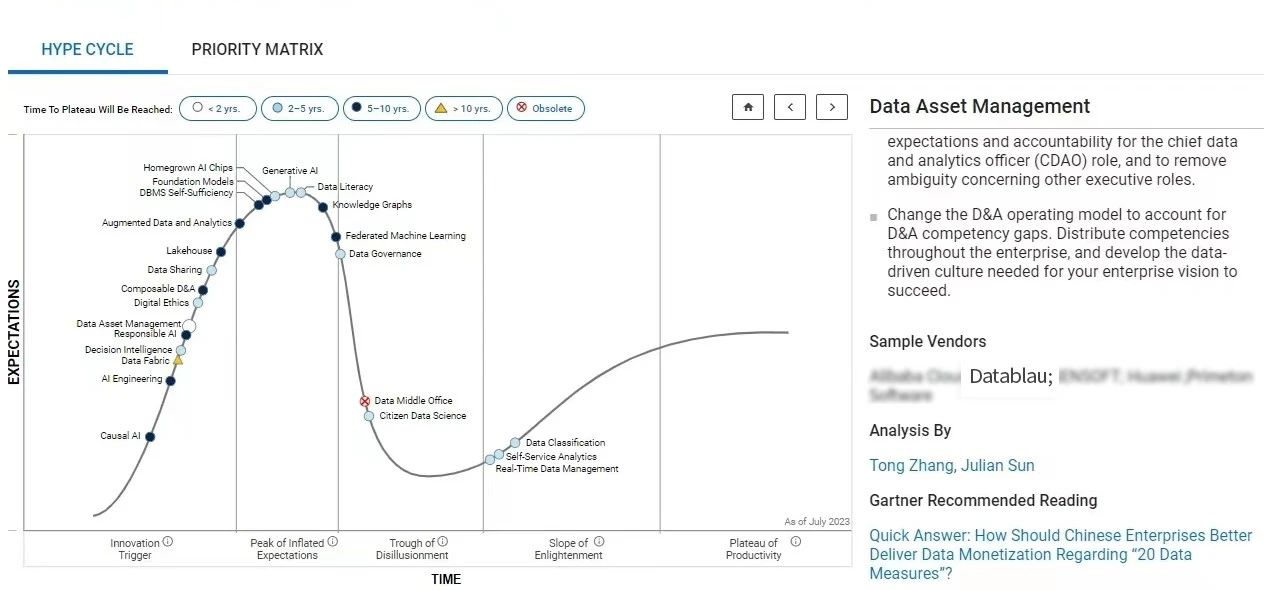Open Peak of Inflated Expectations info icon
The image size is (1264, 590).
click(x=332, y=542)
